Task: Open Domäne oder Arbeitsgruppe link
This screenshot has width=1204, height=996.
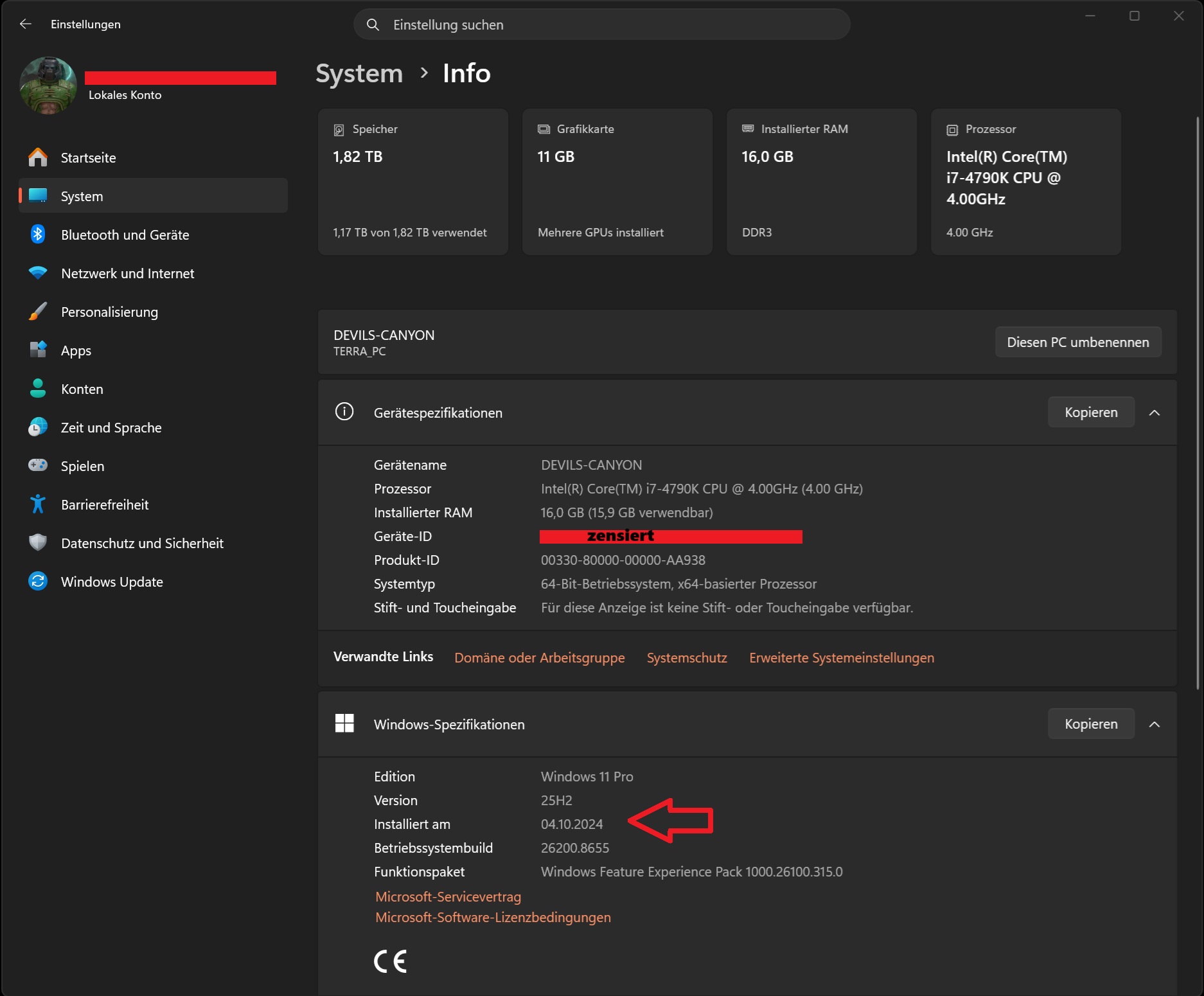Action: [540, 657]
